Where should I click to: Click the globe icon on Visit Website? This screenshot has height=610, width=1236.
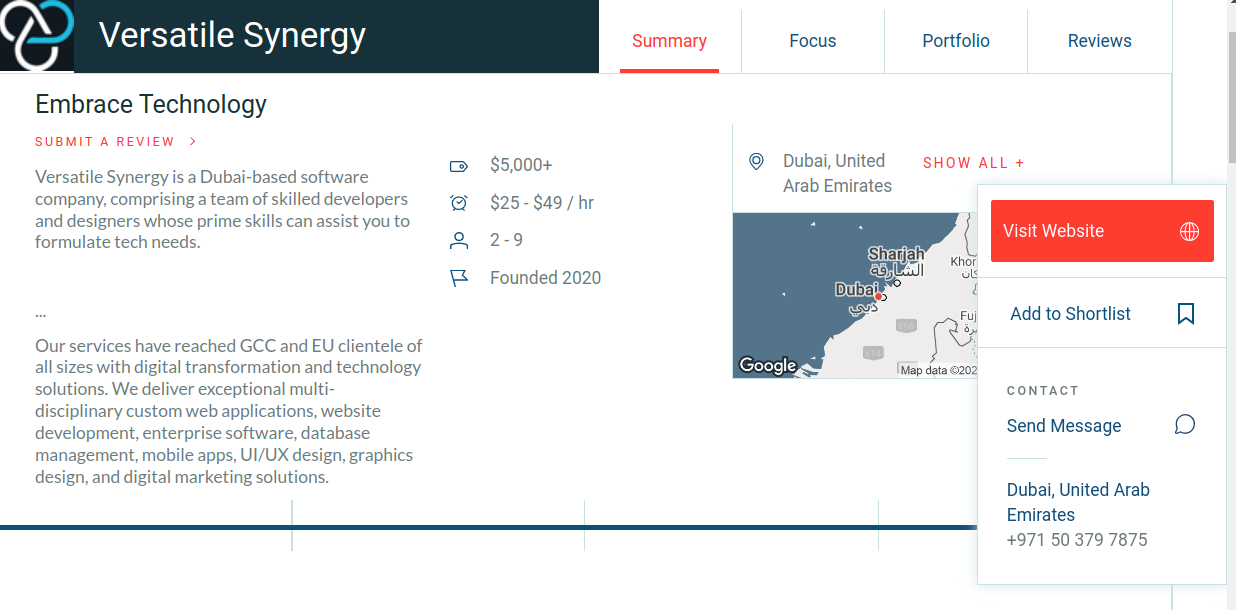[1189, 231]
